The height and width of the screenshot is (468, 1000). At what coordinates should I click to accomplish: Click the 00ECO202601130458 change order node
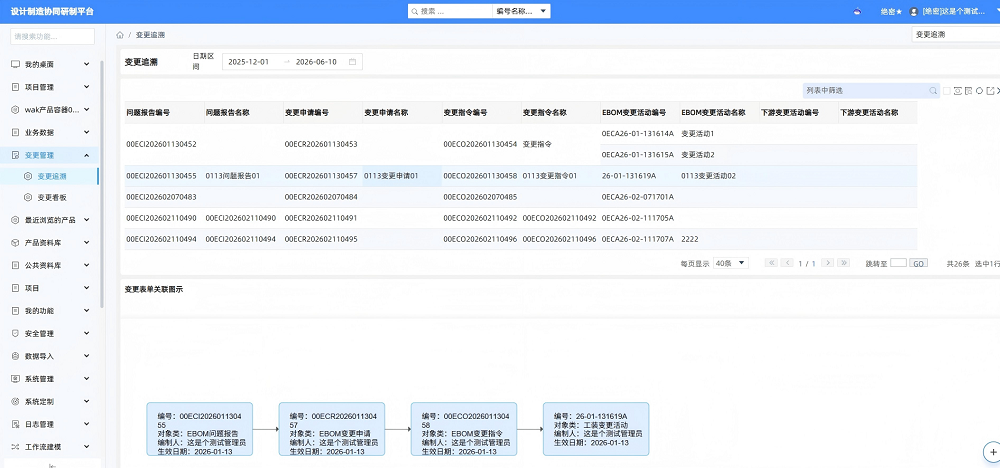[x=464, y=429]
